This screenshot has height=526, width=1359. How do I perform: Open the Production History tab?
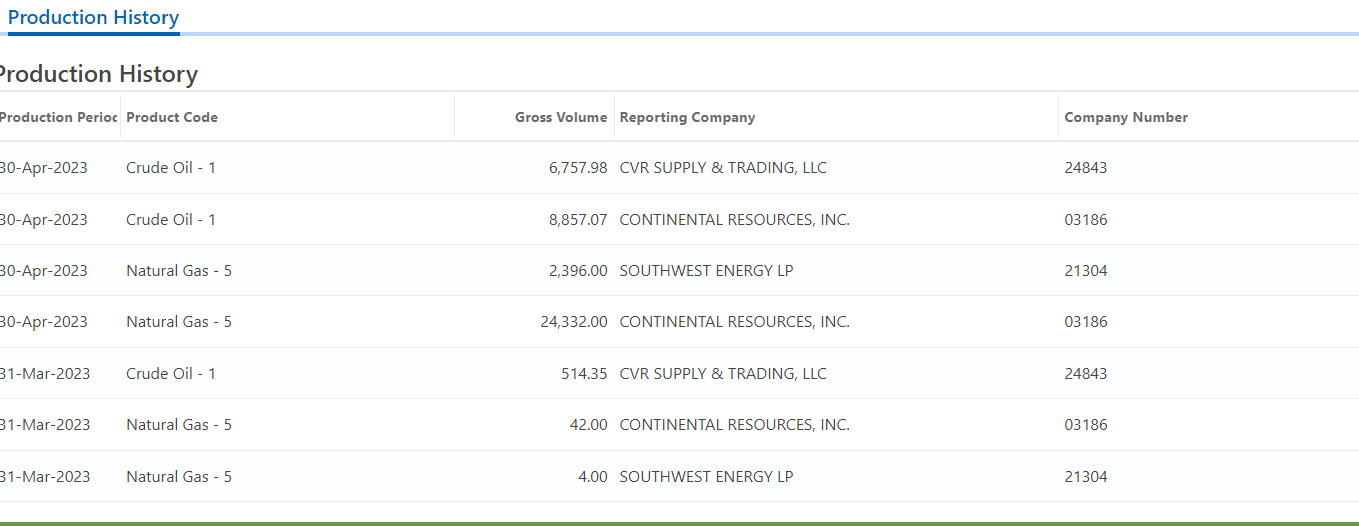93,18
